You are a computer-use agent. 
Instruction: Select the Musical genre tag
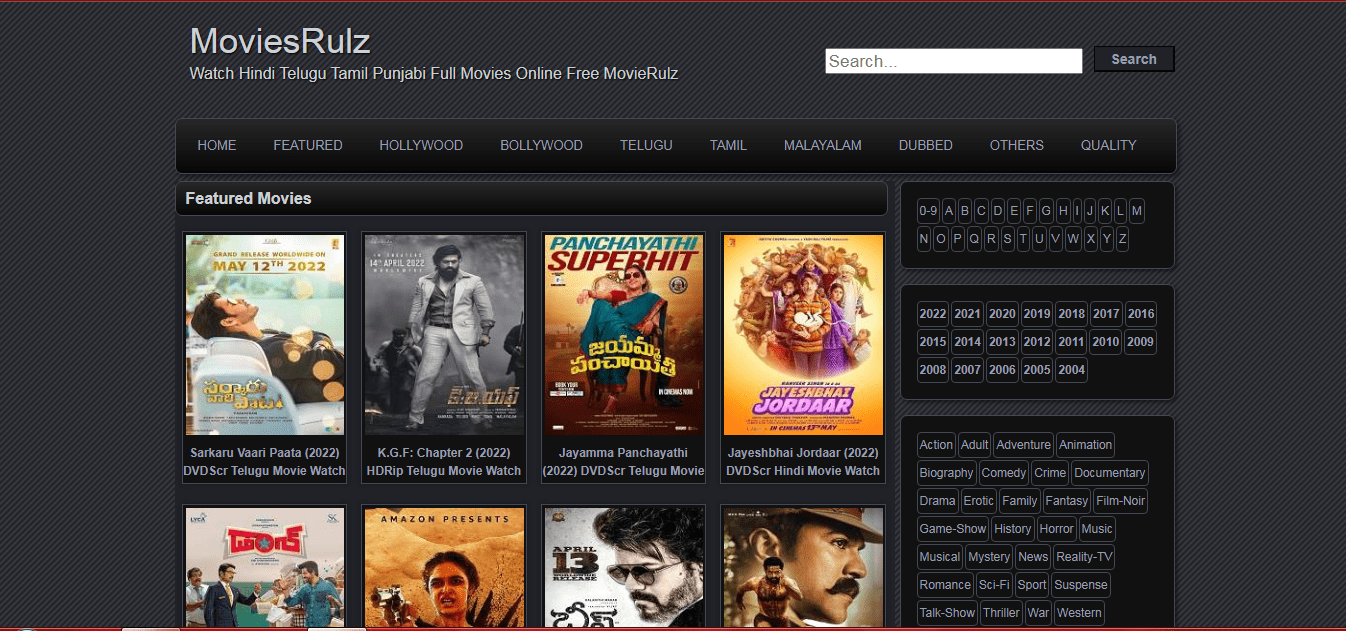(x=940, y=557)
